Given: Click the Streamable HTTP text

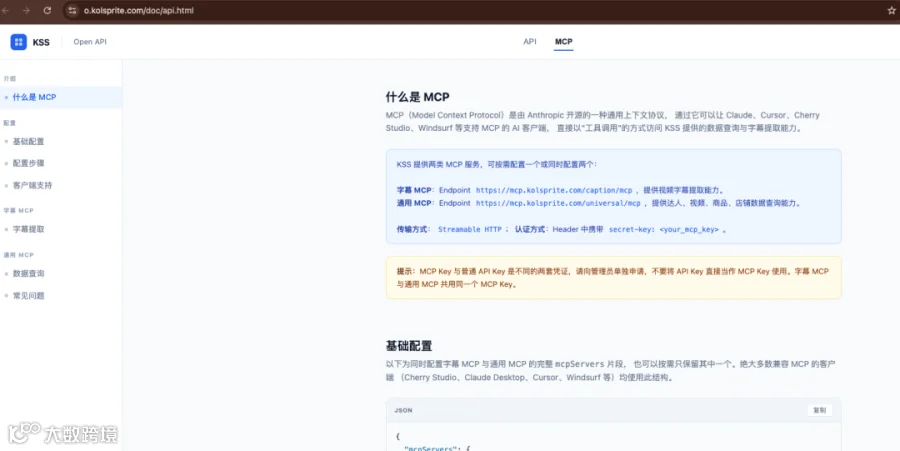Looking at the screenshot, I should 470,229.
